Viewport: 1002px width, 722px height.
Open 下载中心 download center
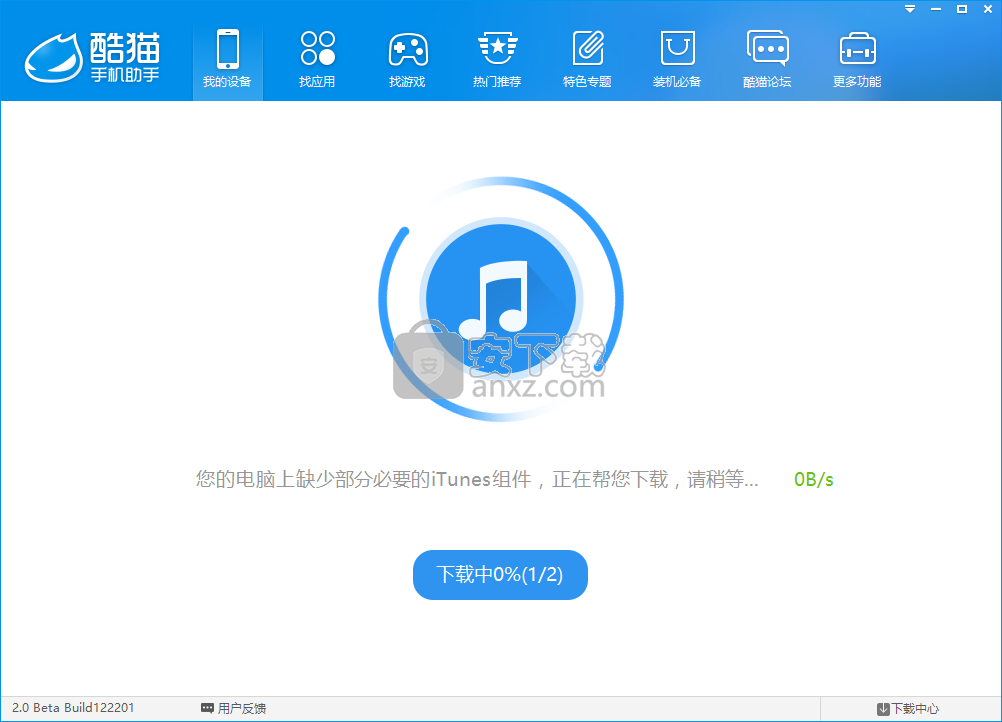tap(908, 709)
